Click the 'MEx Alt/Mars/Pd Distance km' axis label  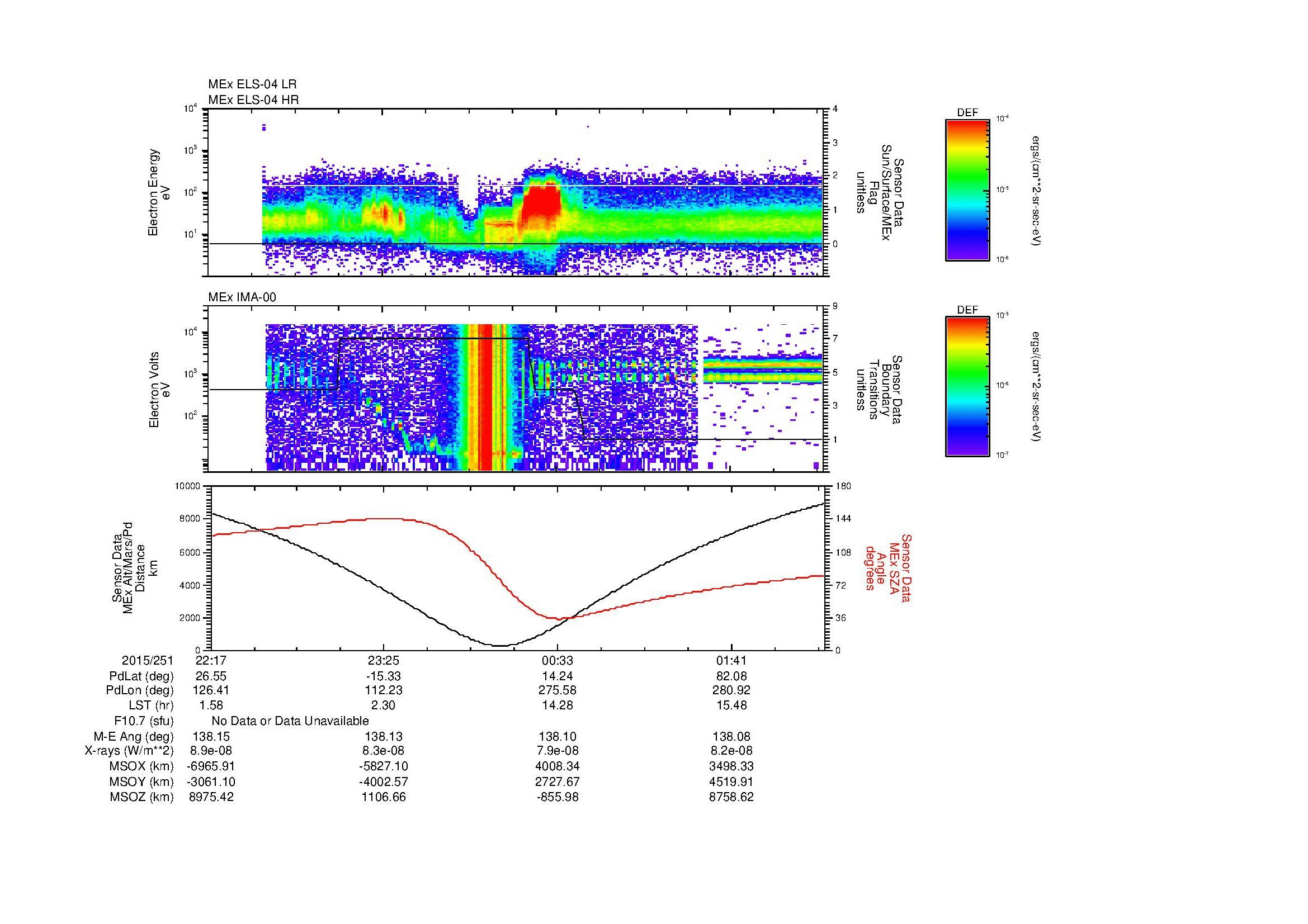[134, 567]
